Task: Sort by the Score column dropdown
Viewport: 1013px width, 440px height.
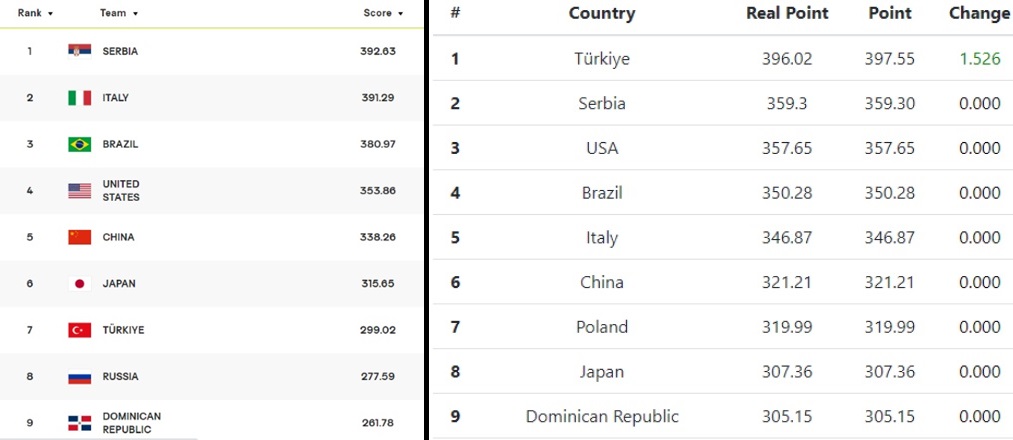Action: [383, 14]
